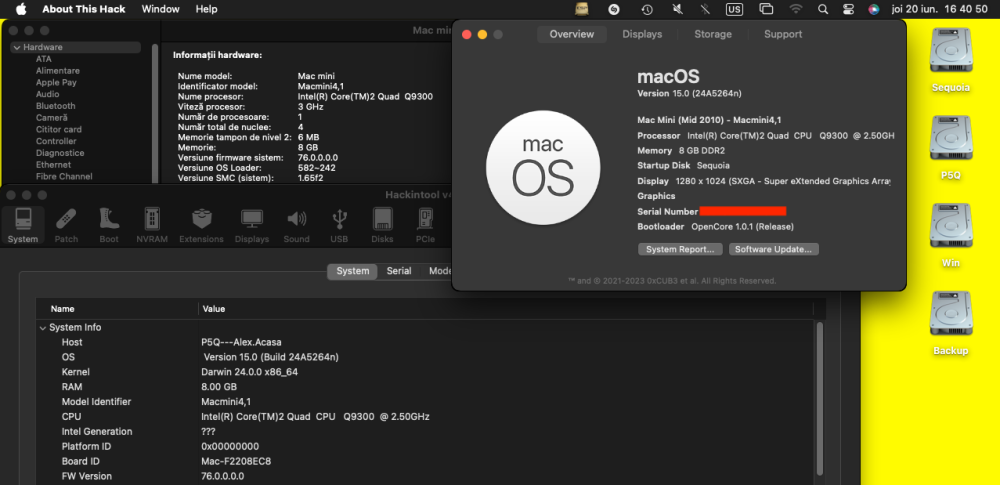1000x485 pixels.
Task: Open the Patch tool in Hackintool
Action: [x=66, y=225]
